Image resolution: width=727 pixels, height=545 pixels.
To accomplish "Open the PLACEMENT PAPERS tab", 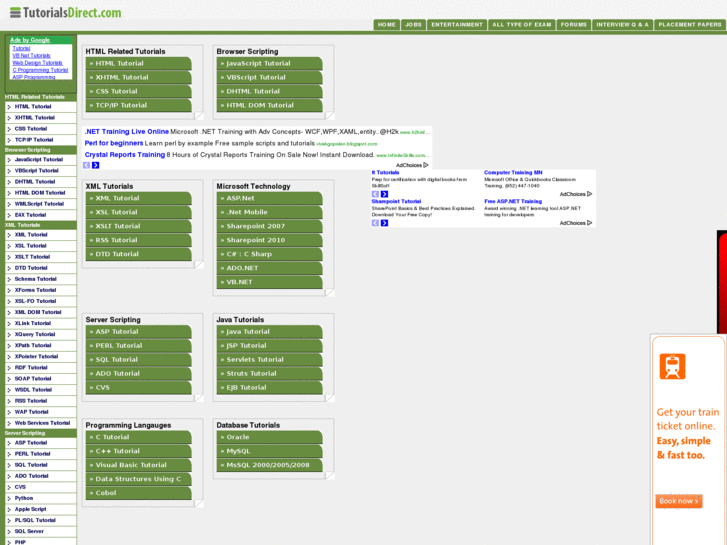I will coord(689,25).
